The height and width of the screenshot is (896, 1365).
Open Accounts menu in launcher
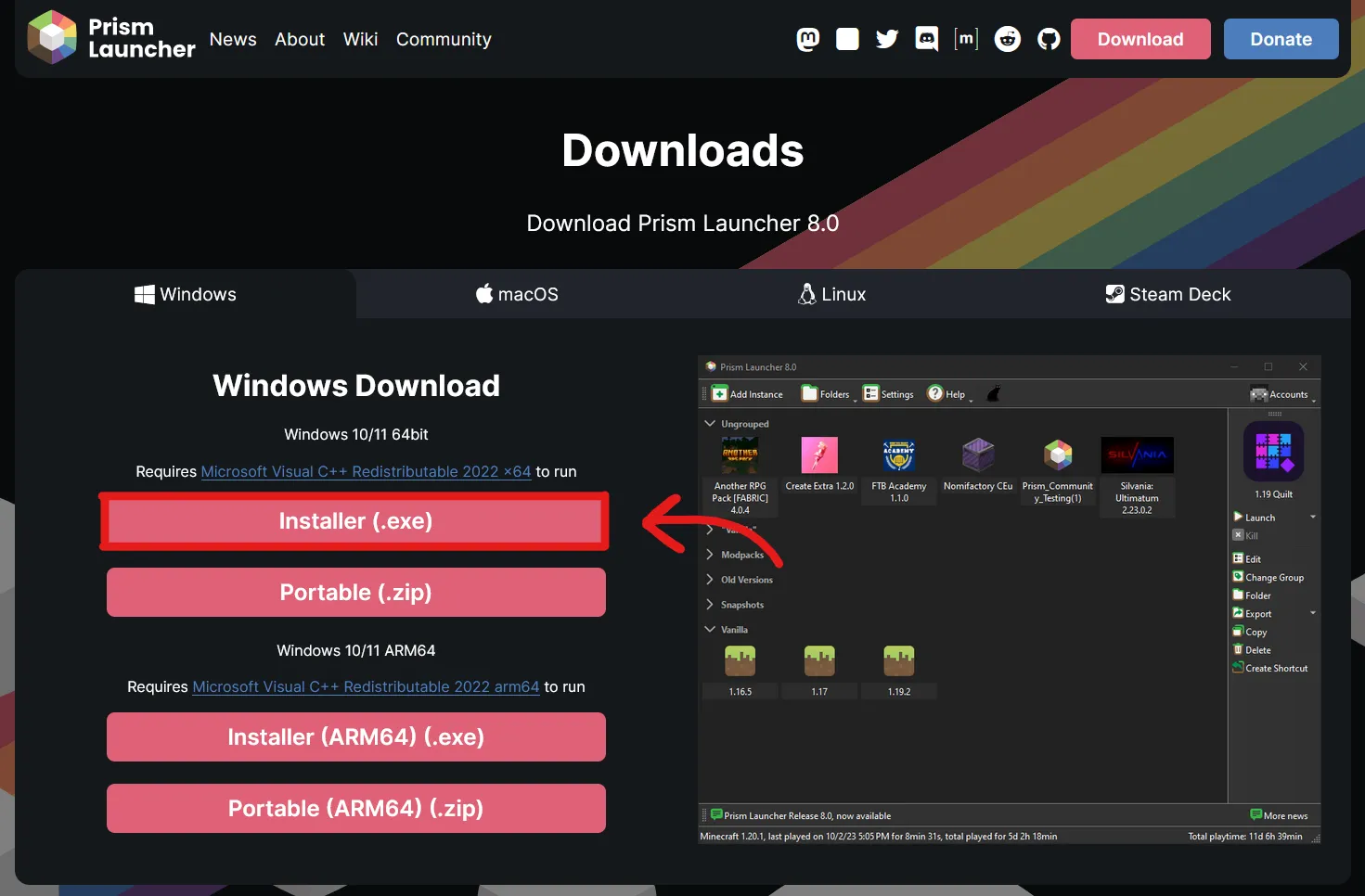point(1281,394)
